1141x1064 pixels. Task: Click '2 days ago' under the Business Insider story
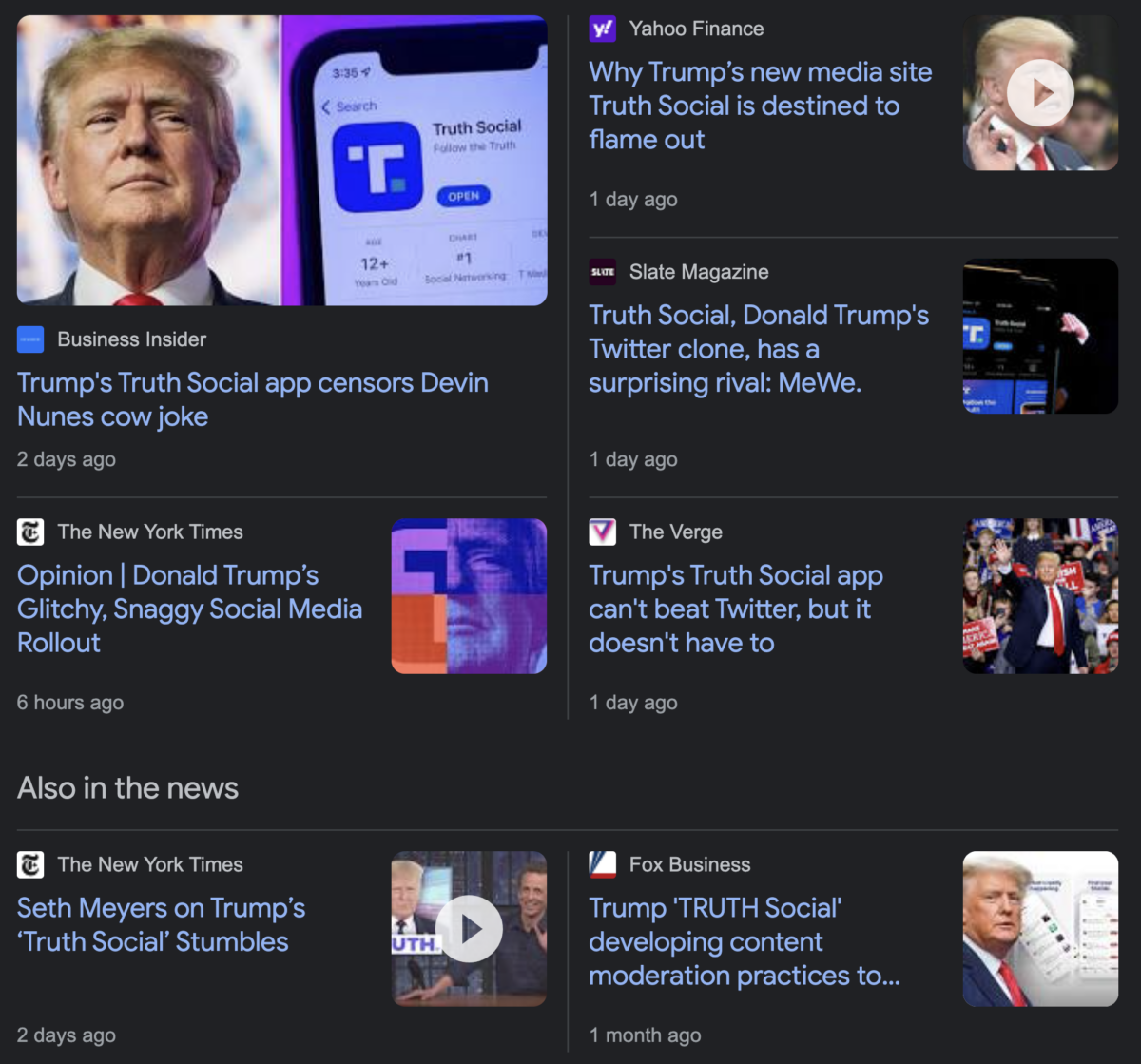67,459
